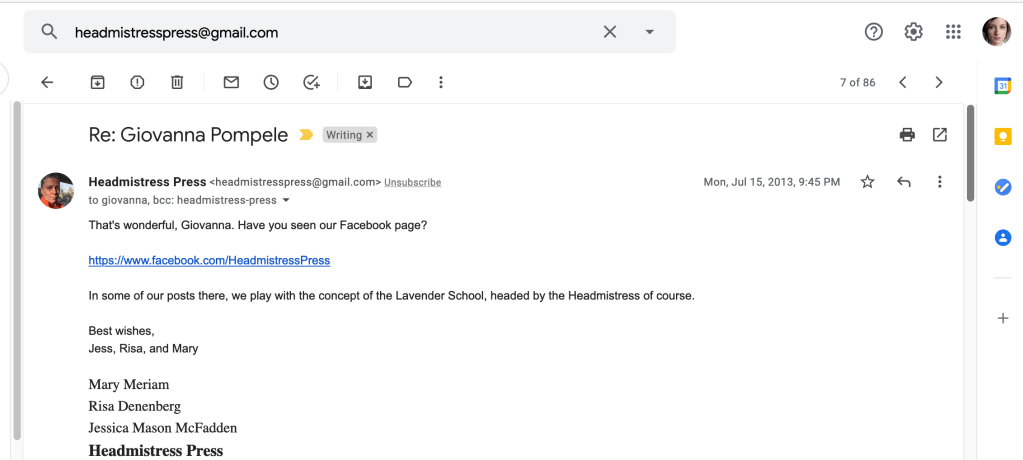Image resolution: width=1023 pixels, height=460 pixels.
Task: Snooze this email with clock icon
Action: click(x=271, y=83)
